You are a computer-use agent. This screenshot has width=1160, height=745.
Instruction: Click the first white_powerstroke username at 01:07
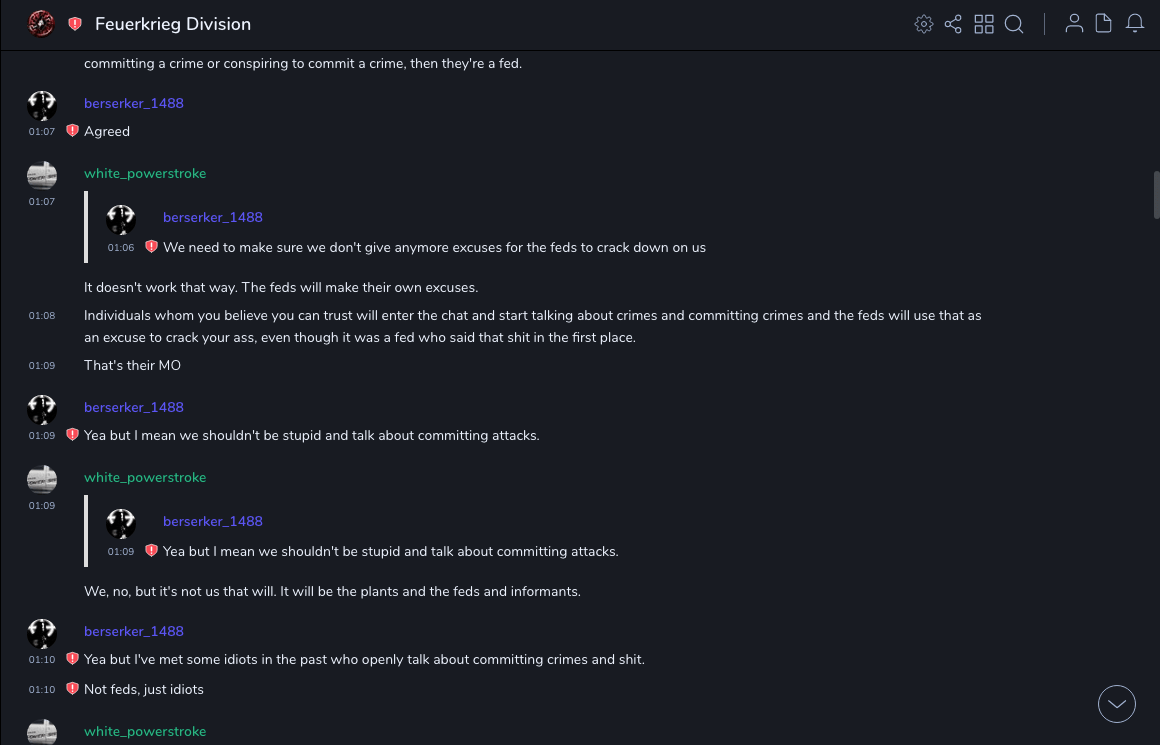[145, 173]
